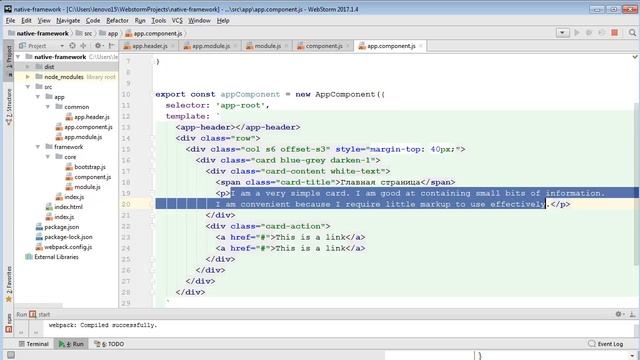The width and height of the screenshot is (640, 360).
Task: Click the Debug icon in top toolbar
Action: coord(589,33)
